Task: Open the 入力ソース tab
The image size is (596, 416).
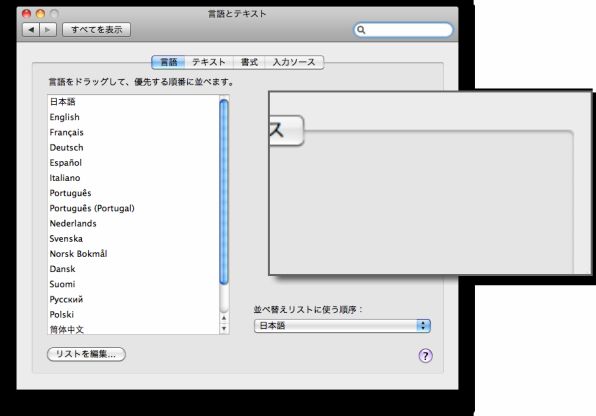Action: click(x=294, y=62)
